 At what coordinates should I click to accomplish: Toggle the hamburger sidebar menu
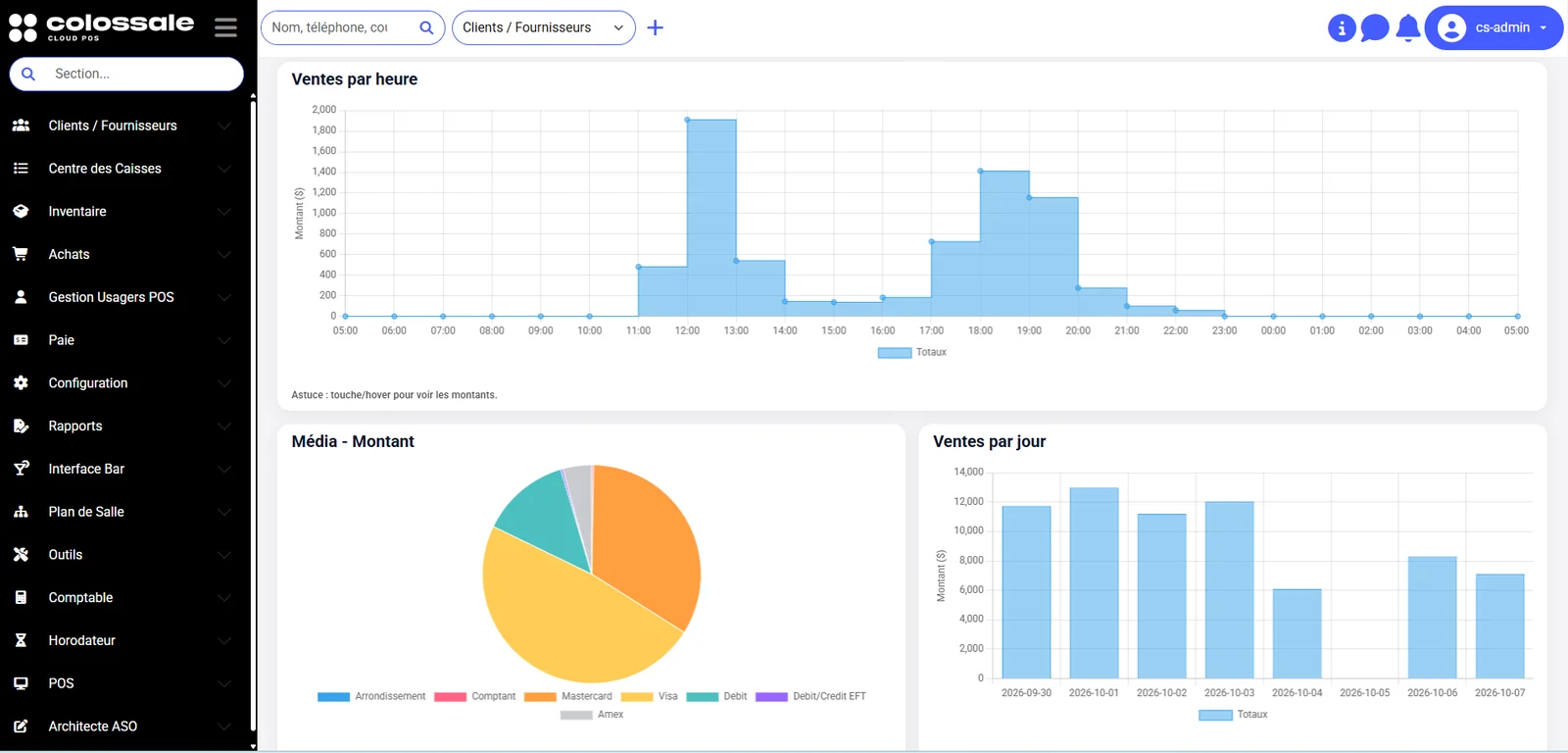225,27
